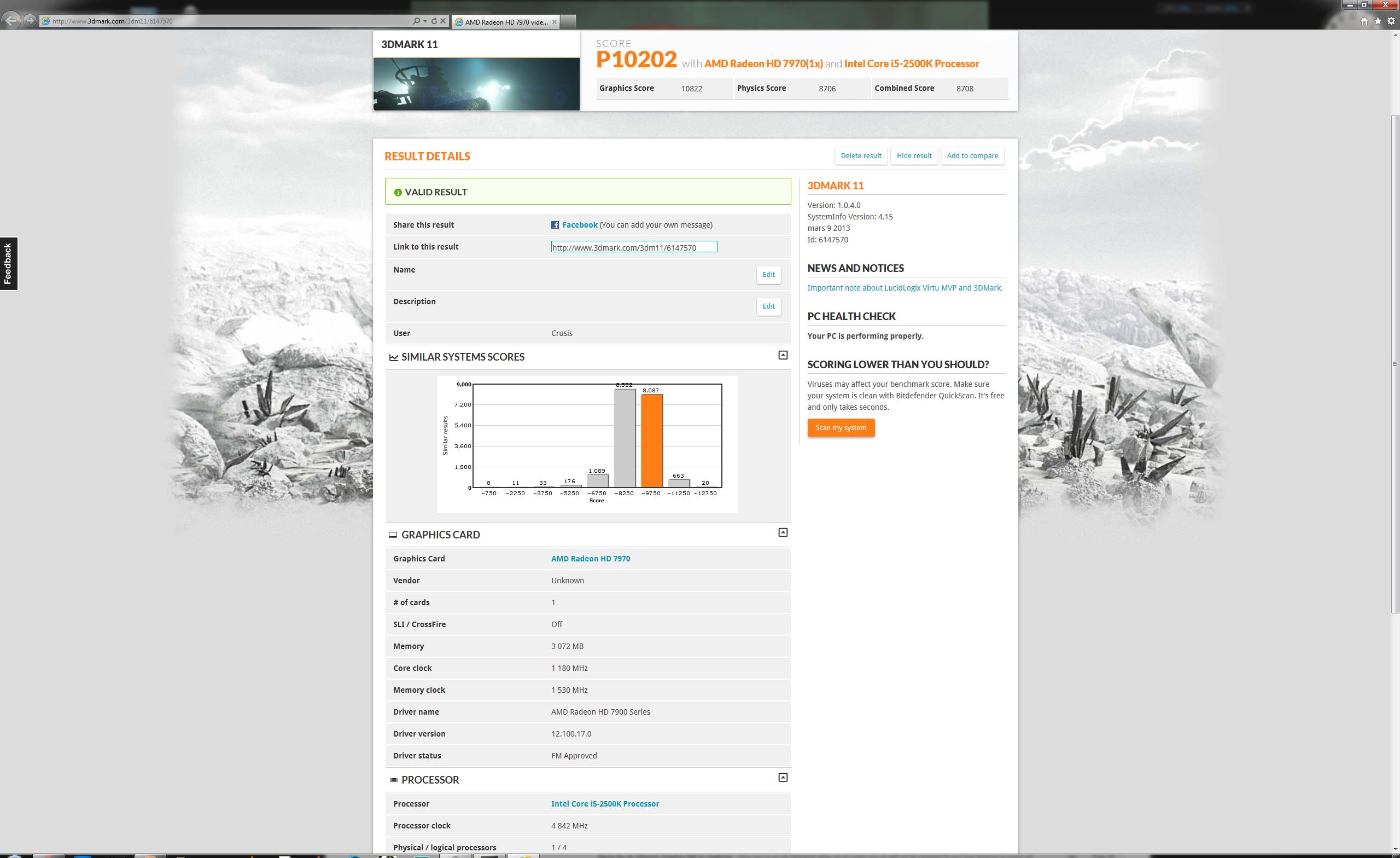Viewport: 1400px width, 858px height.
Task: Click the page vertical scrollbar thumb
Action: (x=1395, y=364)
